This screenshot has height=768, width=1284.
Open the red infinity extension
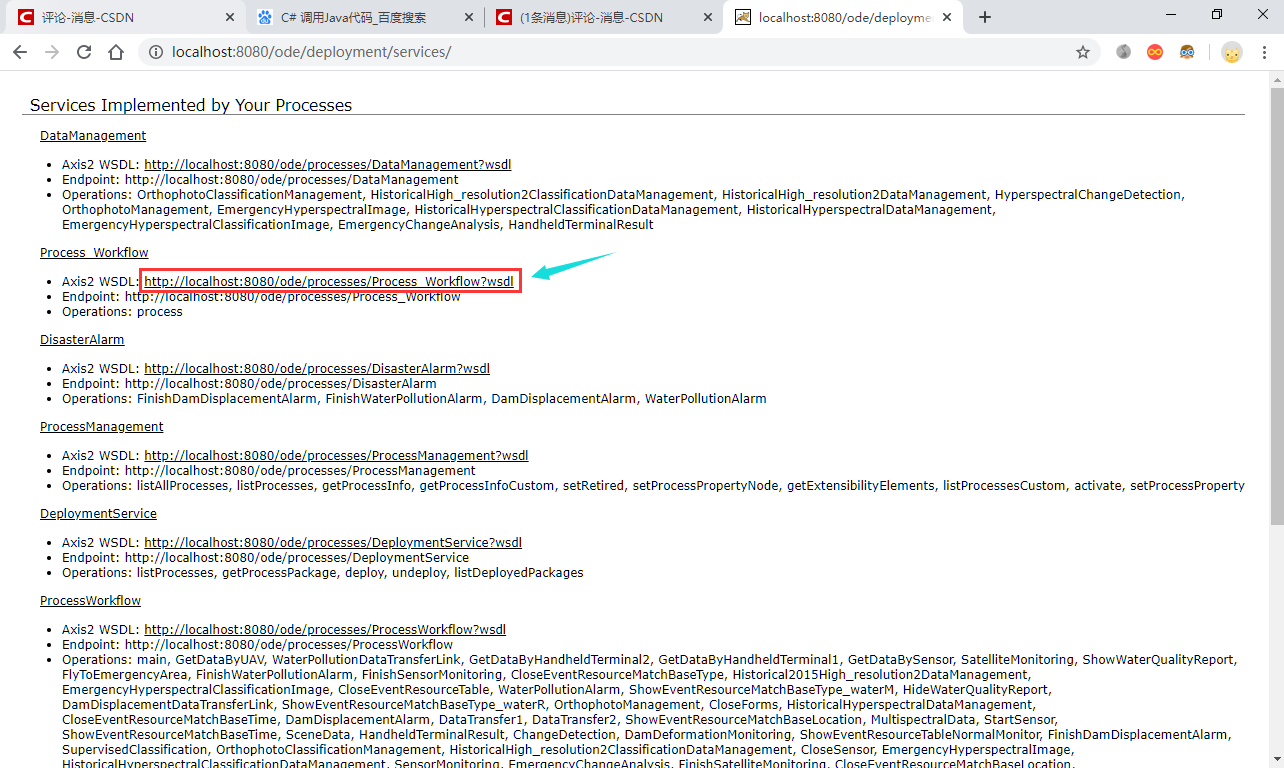pos(1155,51)
